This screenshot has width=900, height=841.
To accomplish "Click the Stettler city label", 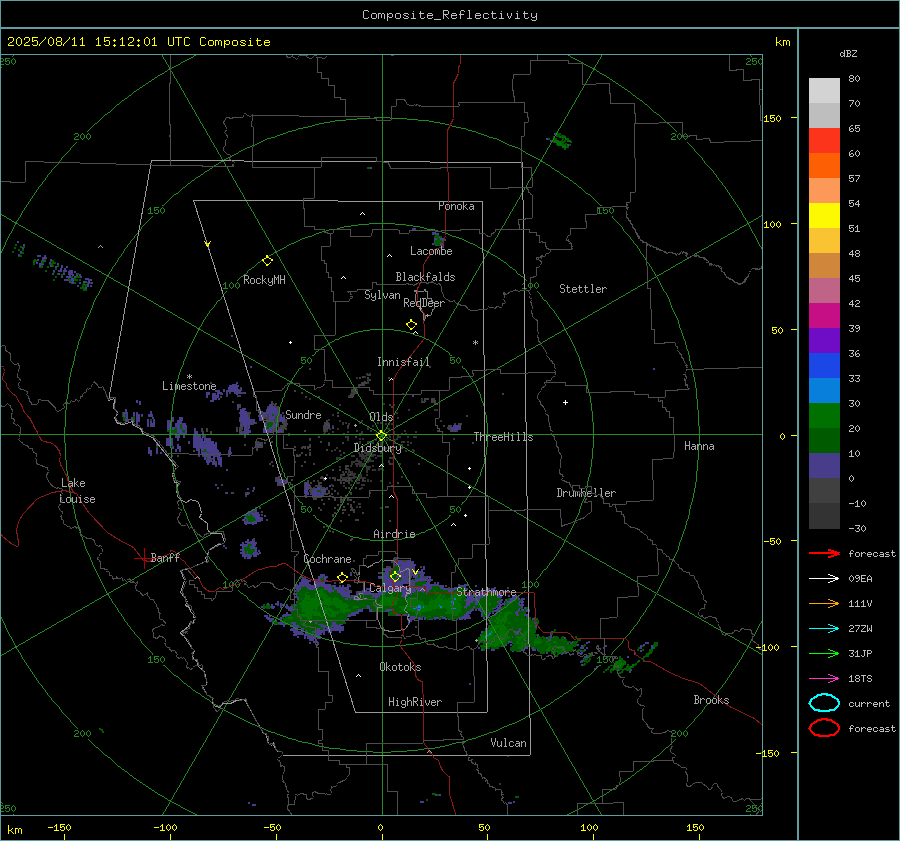I will pos(583,289).
